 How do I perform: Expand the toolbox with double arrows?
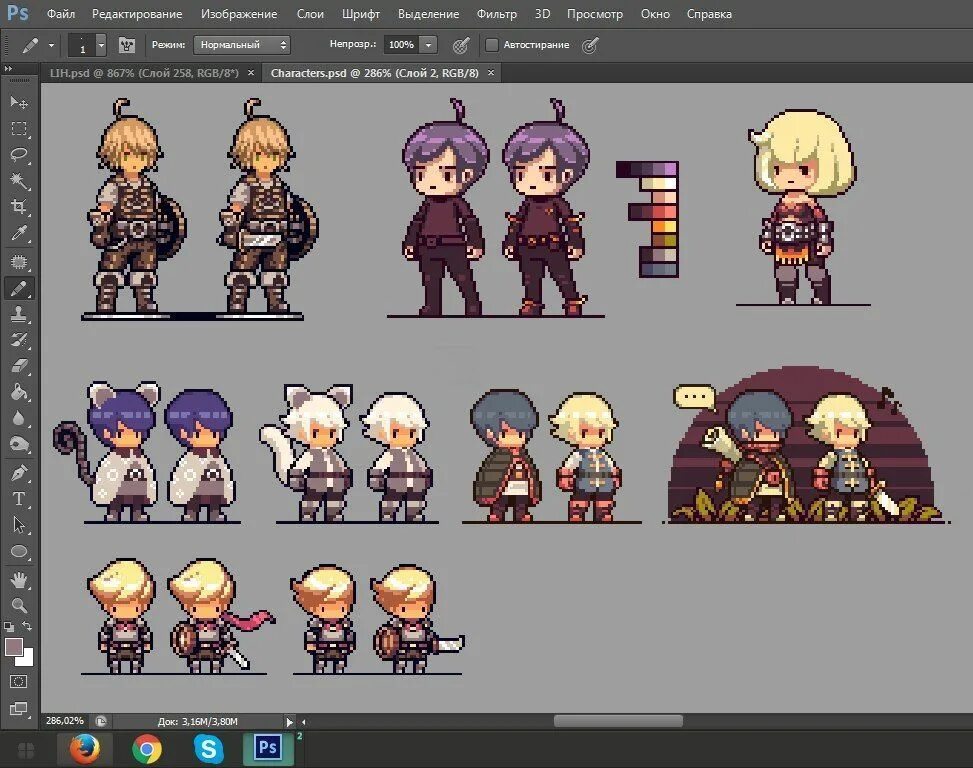[x=8, y=68]
